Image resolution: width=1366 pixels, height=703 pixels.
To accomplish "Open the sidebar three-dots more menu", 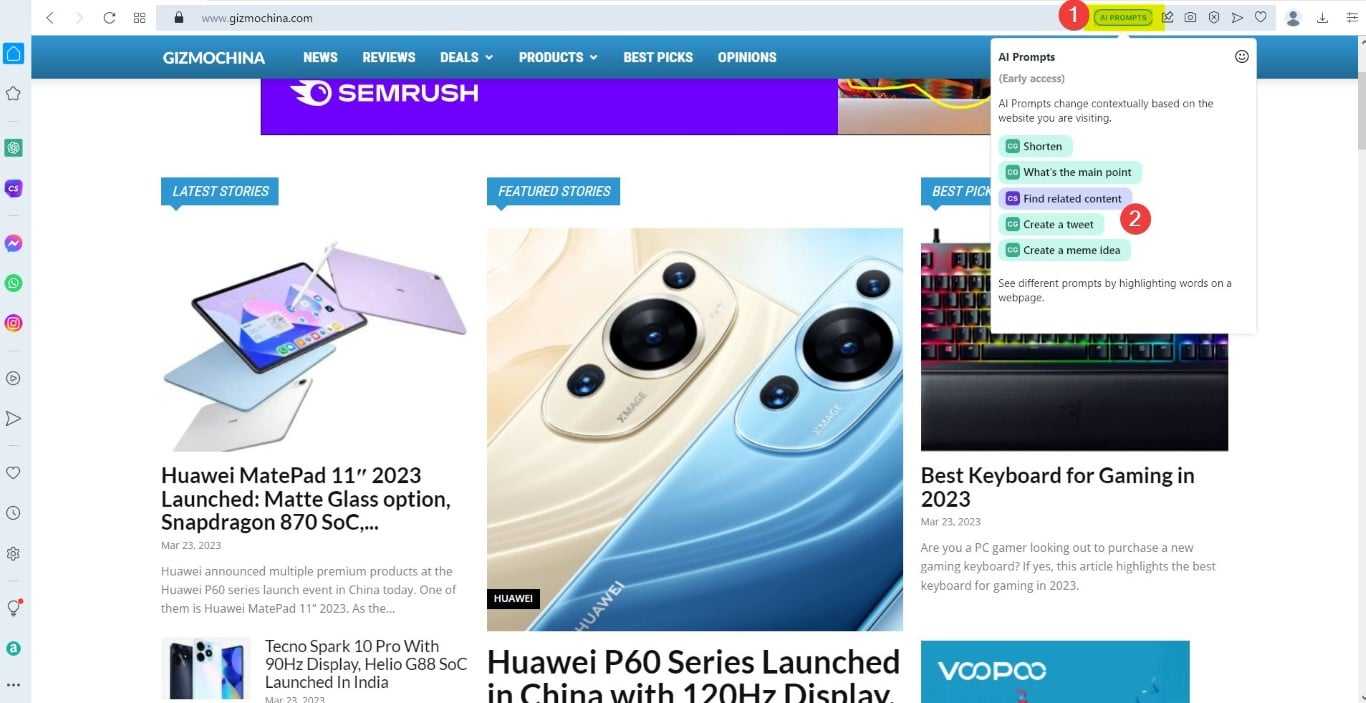I will [13, 685].
